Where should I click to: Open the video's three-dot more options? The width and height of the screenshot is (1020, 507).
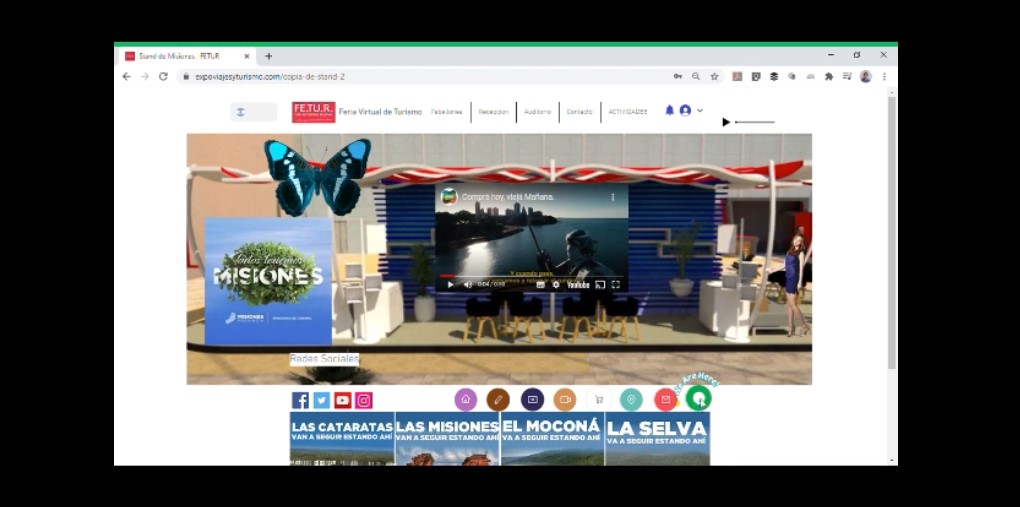613,197
